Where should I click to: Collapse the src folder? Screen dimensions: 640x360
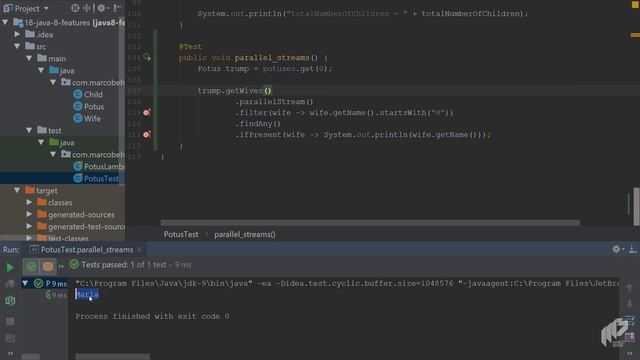click(x=17, y=46)
